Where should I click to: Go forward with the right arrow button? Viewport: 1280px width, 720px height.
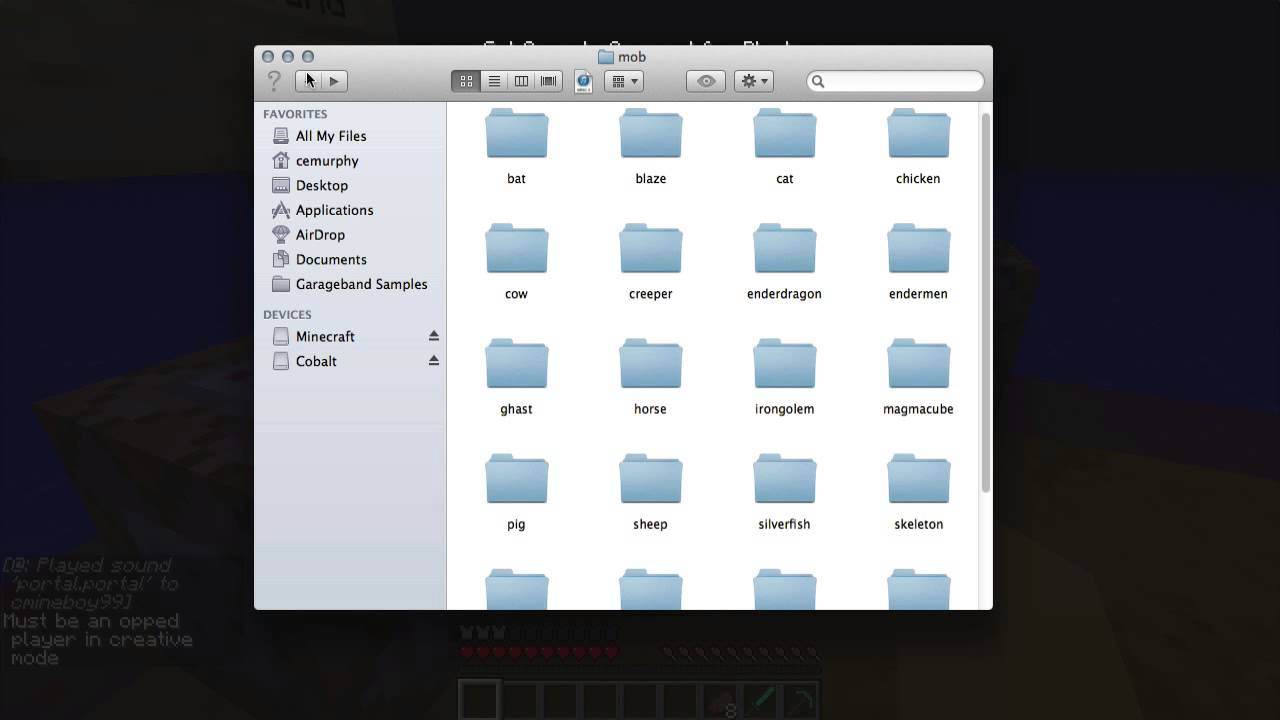[334, 81]
